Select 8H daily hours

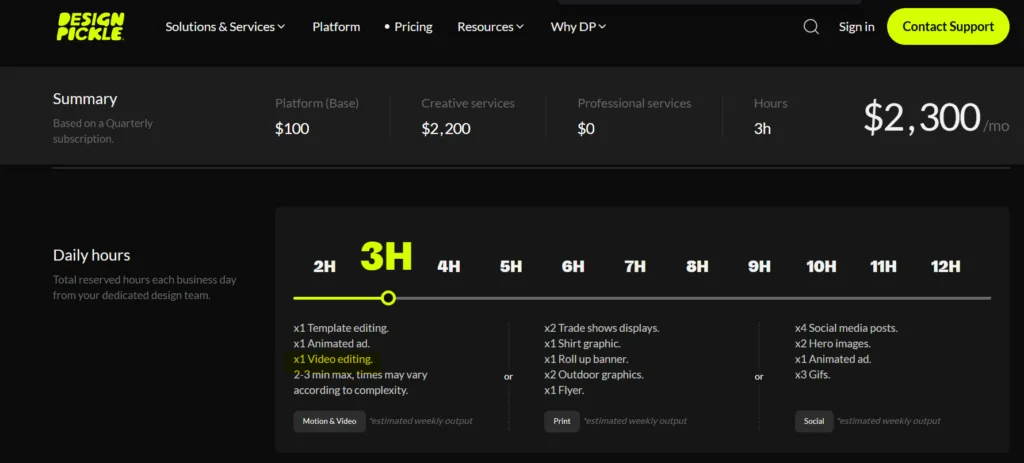coord(697,266)
